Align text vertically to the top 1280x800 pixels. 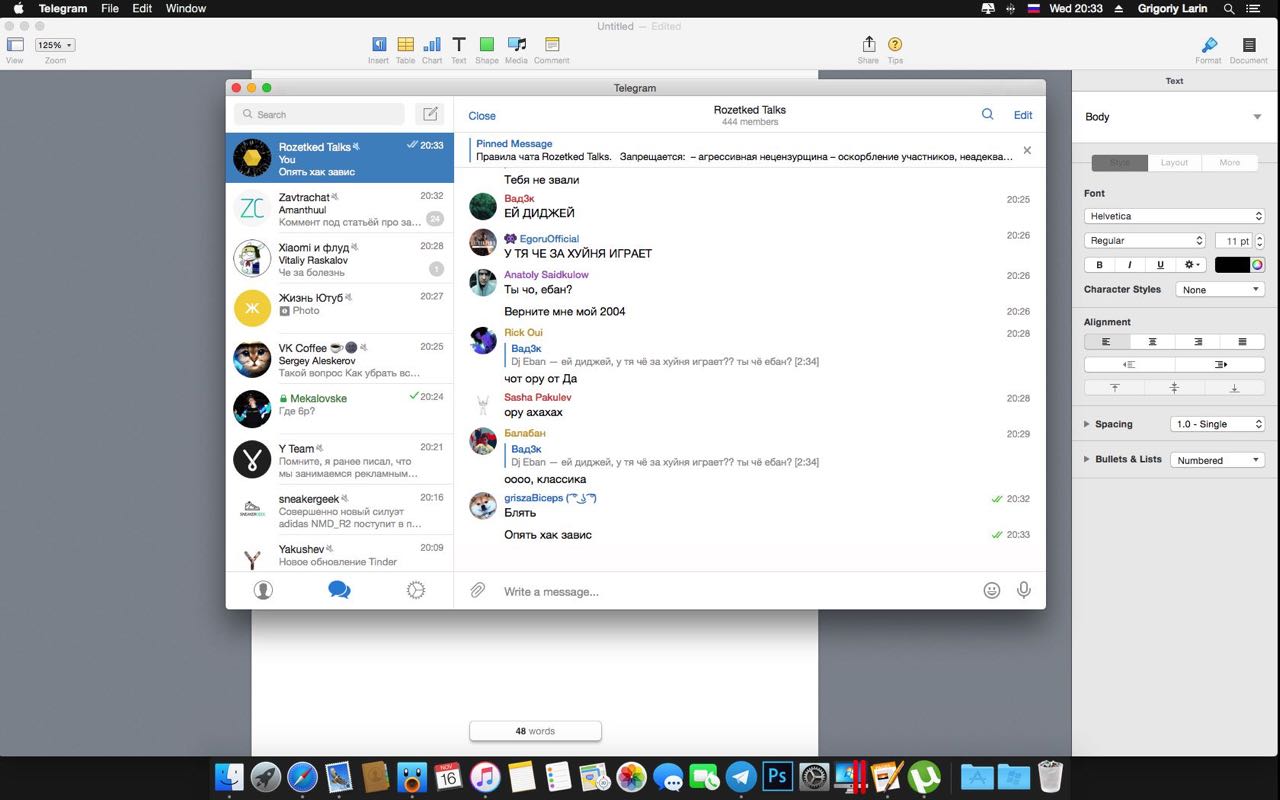[1114, 387]
